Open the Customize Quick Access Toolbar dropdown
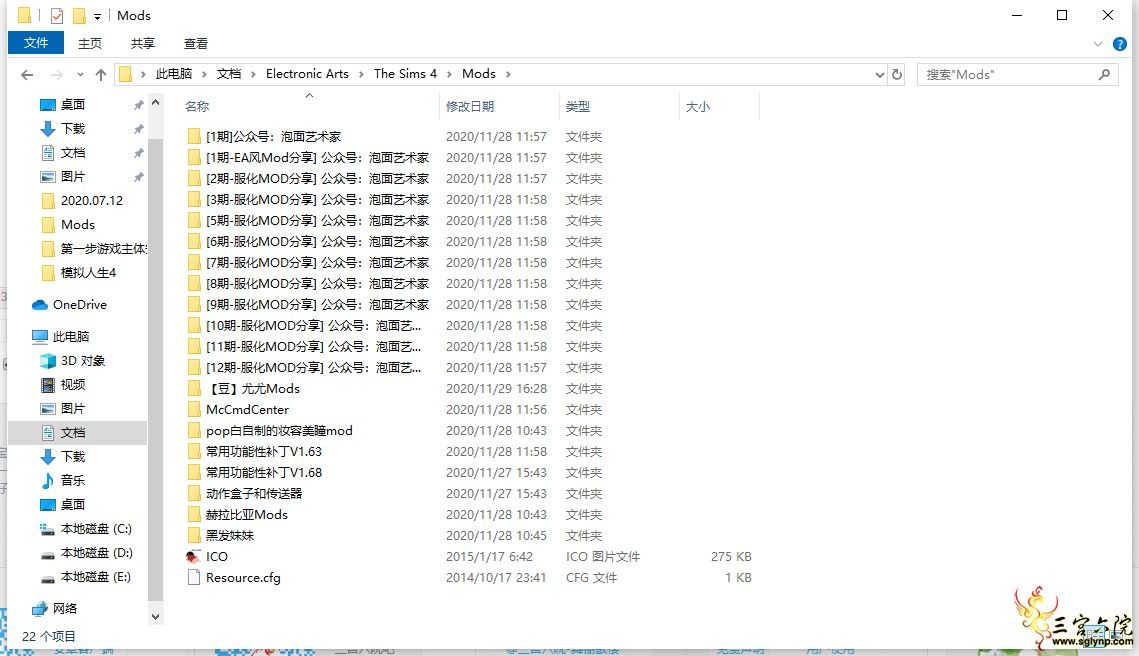The image size is (1139, 656). 97,16
